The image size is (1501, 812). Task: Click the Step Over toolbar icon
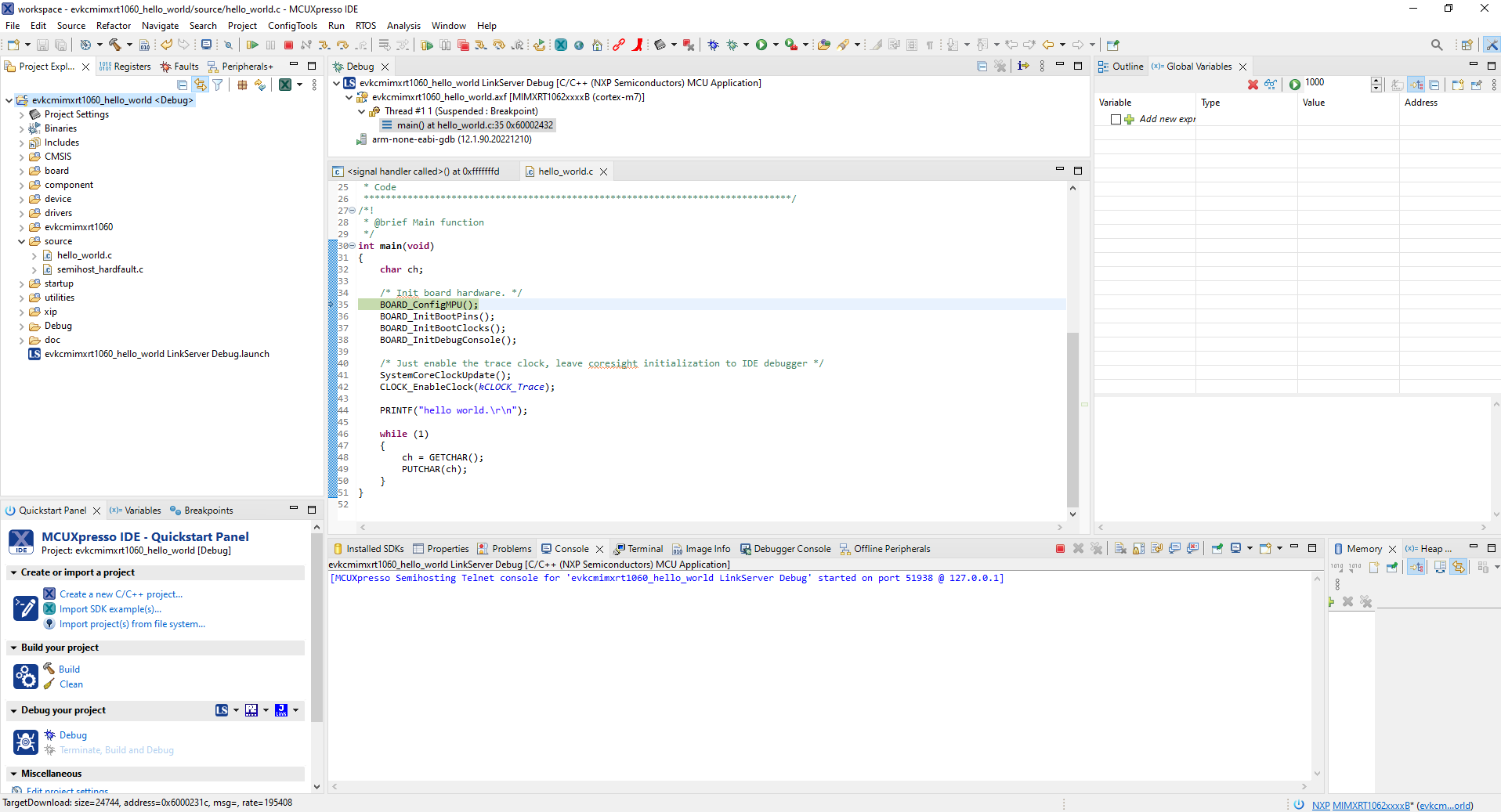tap(342, 45)
